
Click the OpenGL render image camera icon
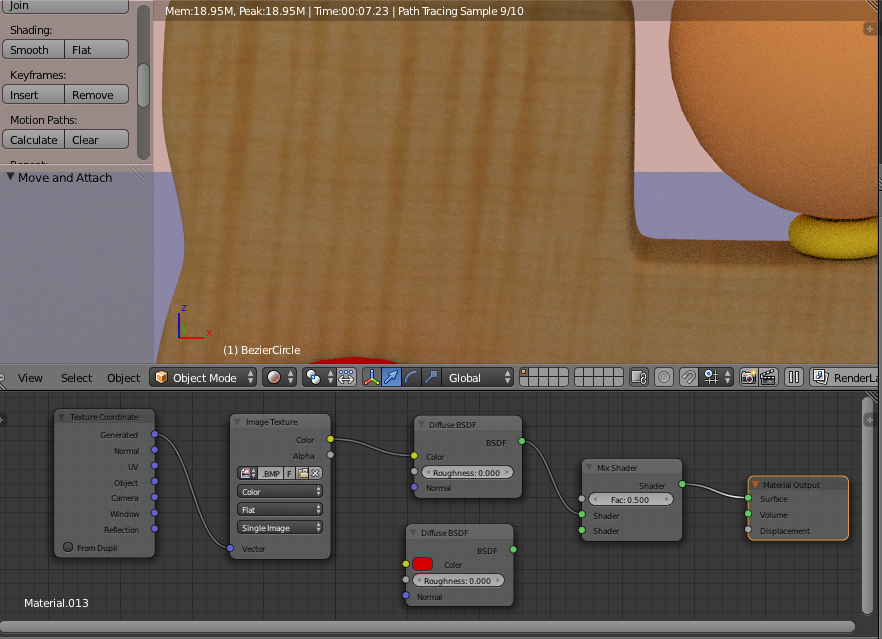(748, 377)
